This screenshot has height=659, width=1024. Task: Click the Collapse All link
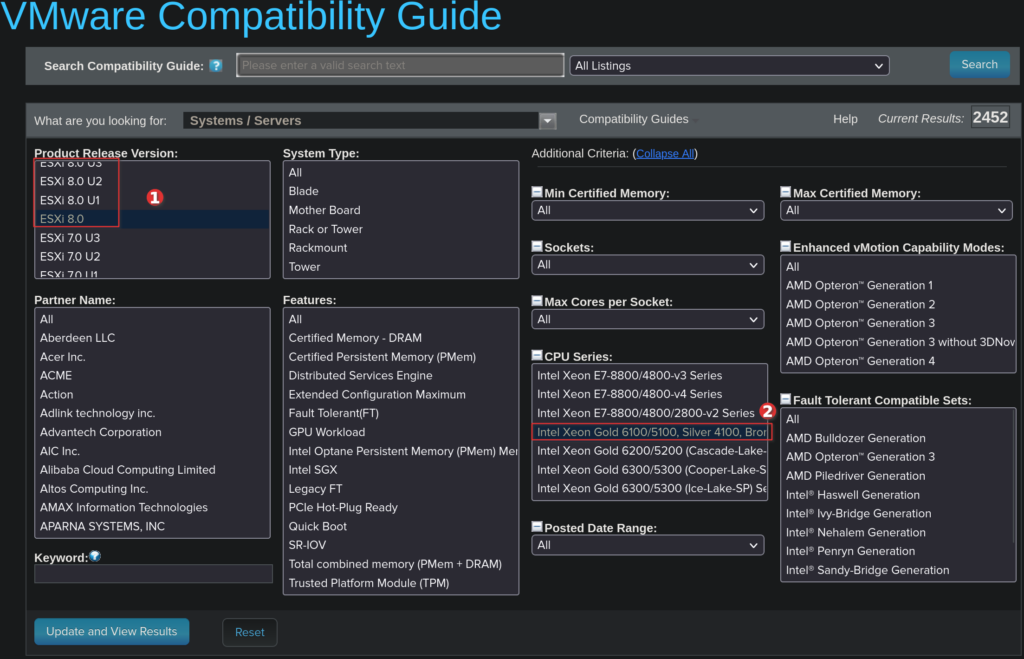coord(665,153)
